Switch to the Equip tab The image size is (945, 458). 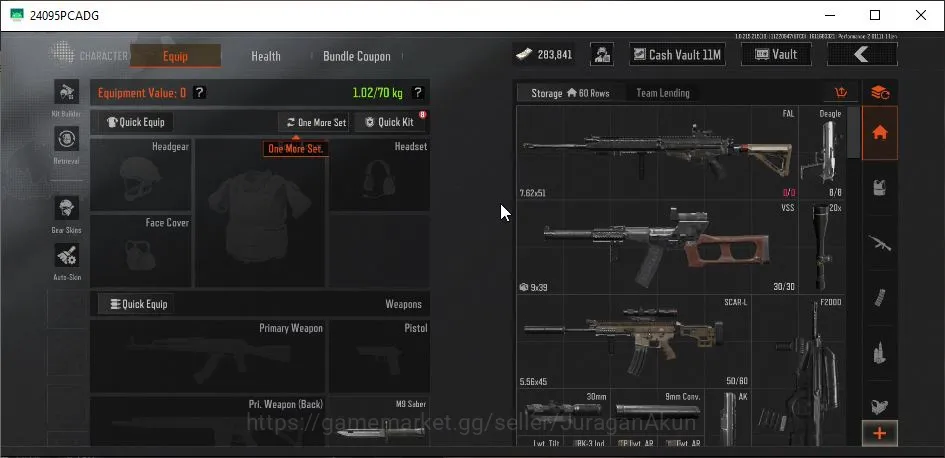[175, 56]
